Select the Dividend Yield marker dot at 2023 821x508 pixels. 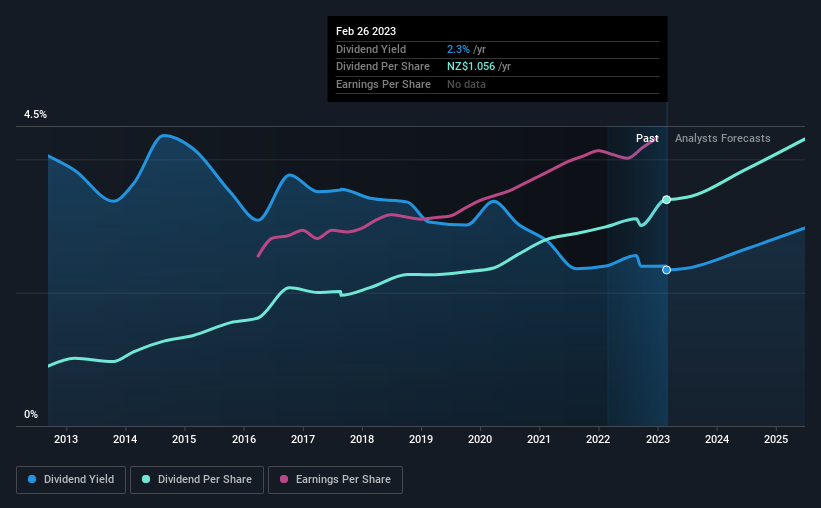[667, 270]
